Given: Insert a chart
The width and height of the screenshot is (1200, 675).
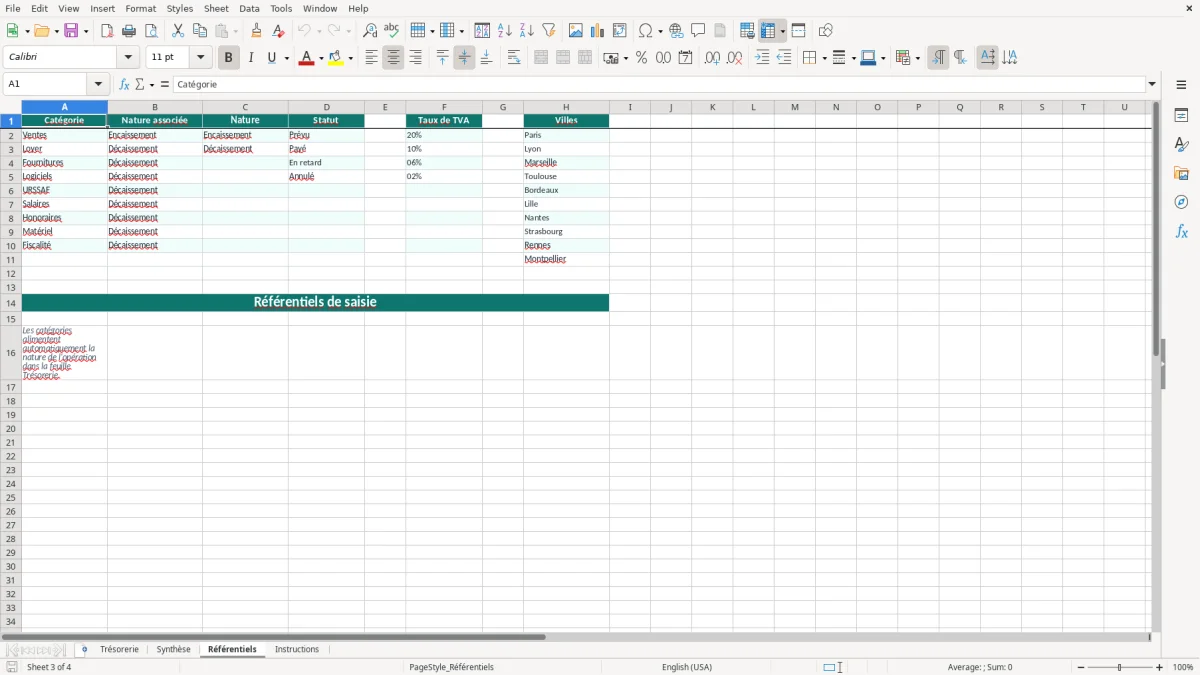Looking at the screenshot, I should (x=598, y=31).
